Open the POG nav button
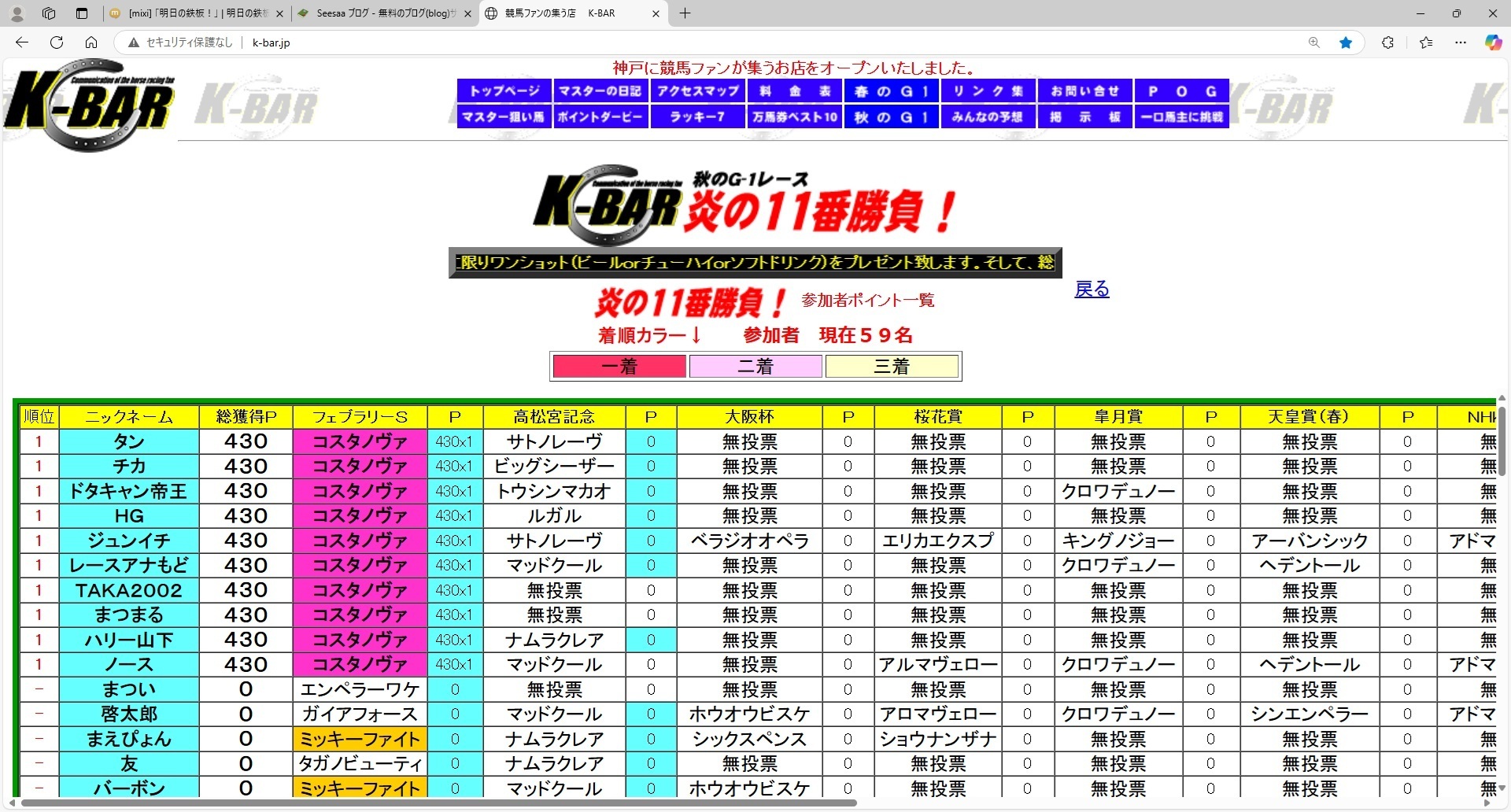This screenshot has height=812, width=1511. 1182,91
